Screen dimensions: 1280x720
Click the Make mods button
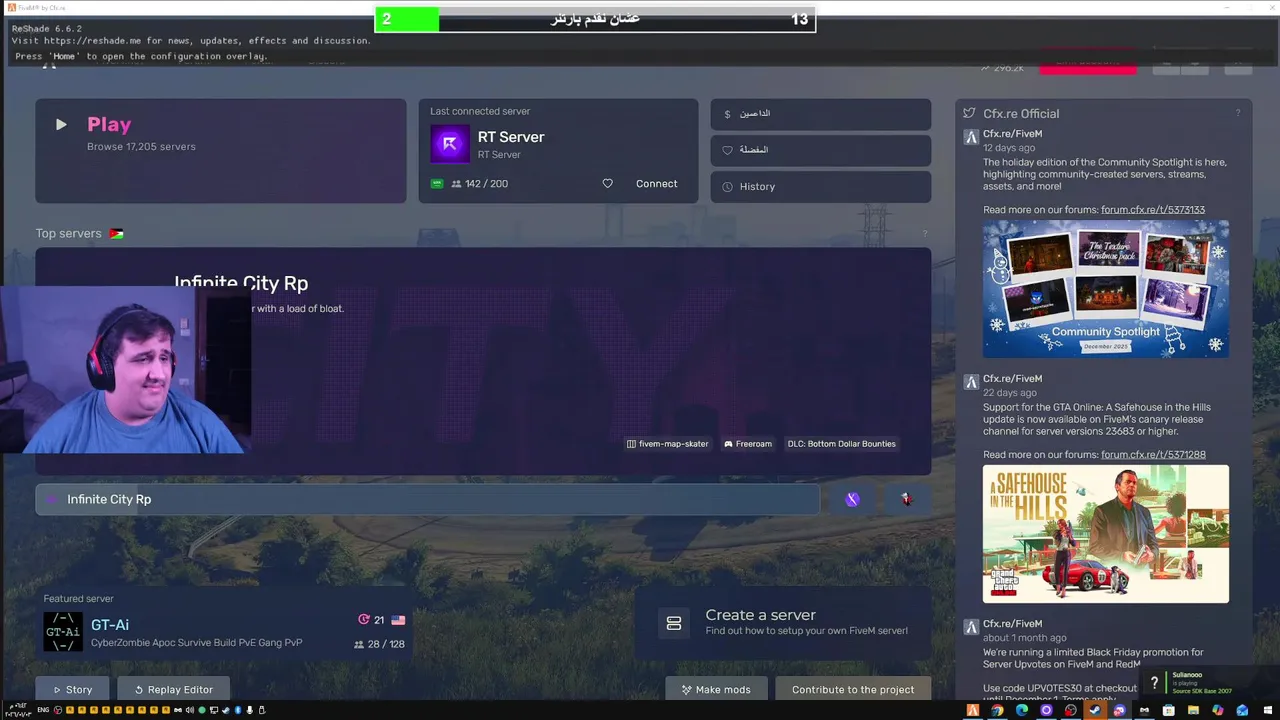click(x=716, y=689)
